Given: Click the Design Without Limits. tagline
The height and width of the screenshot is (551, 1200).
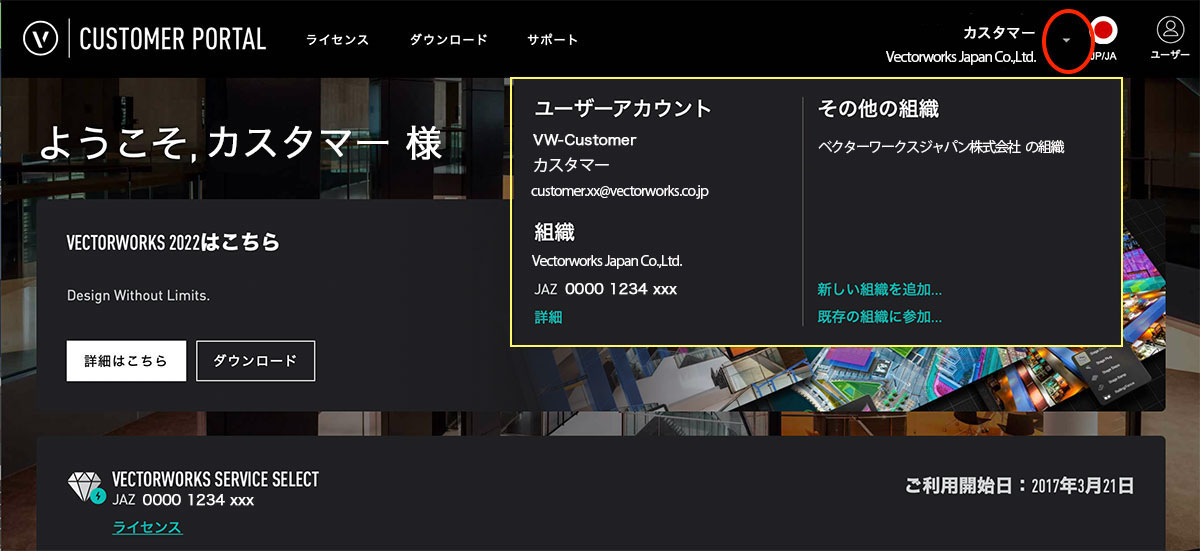Looking at the screenshot, I should (x=138, y=296).
